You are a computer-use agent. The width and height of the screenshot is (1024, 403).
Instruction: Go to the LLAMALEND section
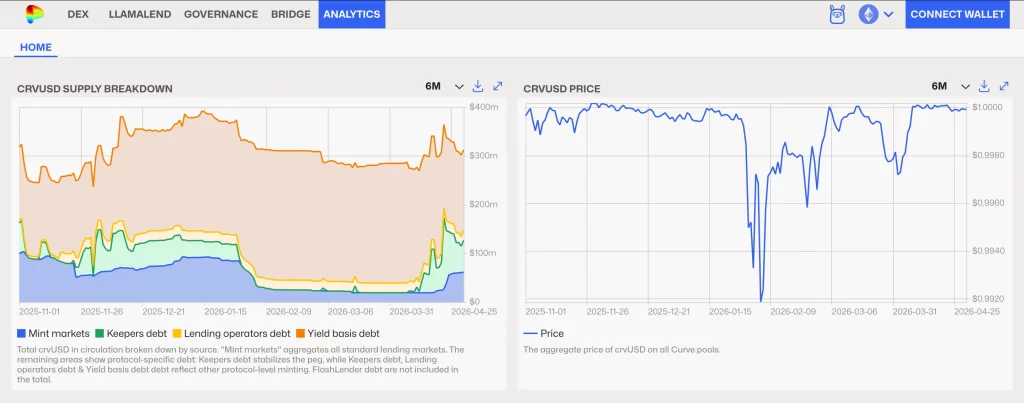[139, 14]
